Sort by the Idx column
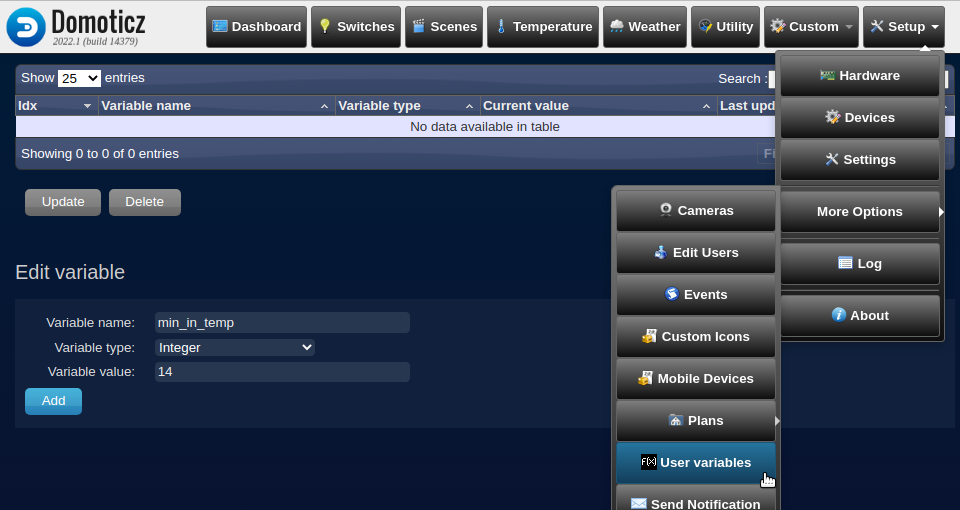Image resolution: width=960 pixels, height=510 pixels. click(x=57, y=106)
